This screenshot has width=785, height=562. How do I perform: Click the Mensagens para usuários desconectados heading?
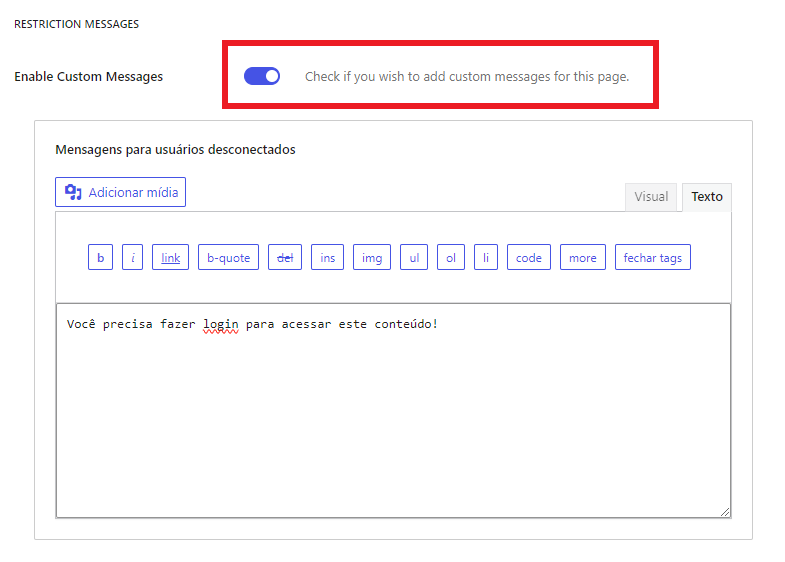pyautogui.click(x=175, y=150)
